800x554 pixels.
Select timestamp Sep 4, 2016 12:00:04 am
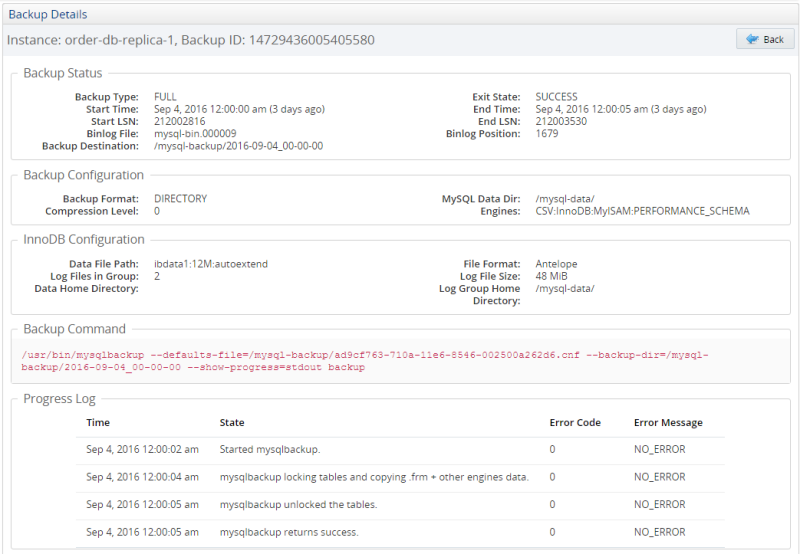point(142,477)
